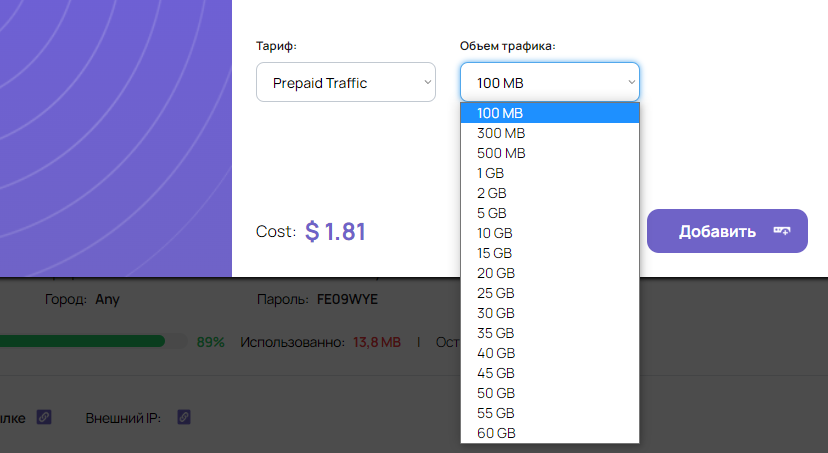The height and width of the screenshot is (453, 828).
Task: Select 35 GB from the list
Action: point(550,333)
